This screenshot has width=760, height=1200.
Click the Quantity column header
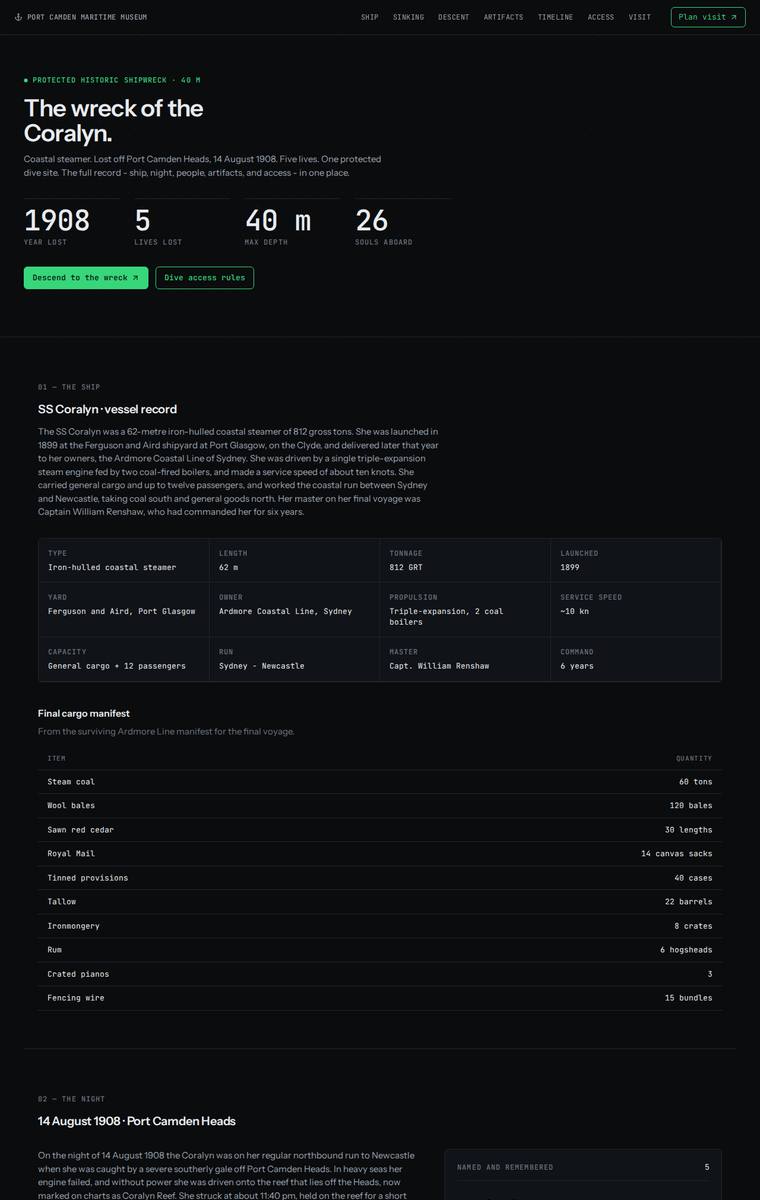(694, 758)
